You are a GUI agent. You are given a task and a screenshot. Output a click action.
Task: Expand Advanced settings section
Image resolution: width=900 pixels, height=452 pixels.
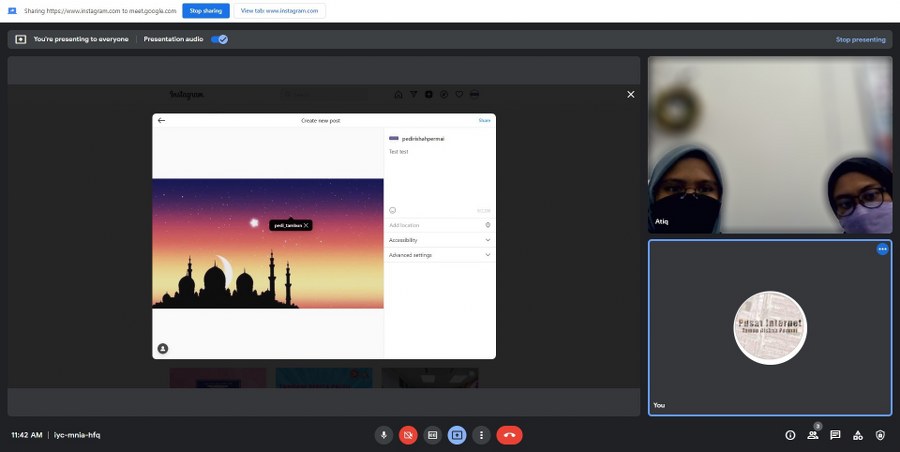pos(440,255)
